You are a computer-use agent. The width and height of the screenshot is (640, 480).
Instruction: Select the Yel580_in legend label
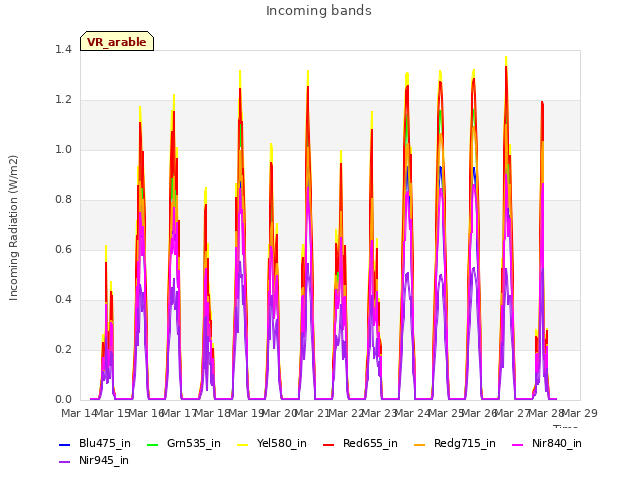point(282,444)
